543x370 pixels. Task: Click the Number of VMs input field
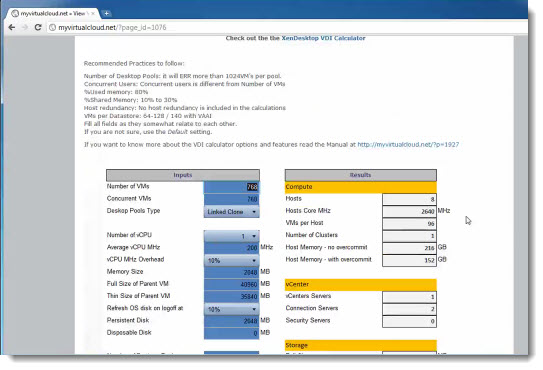[x=231, y=187]
